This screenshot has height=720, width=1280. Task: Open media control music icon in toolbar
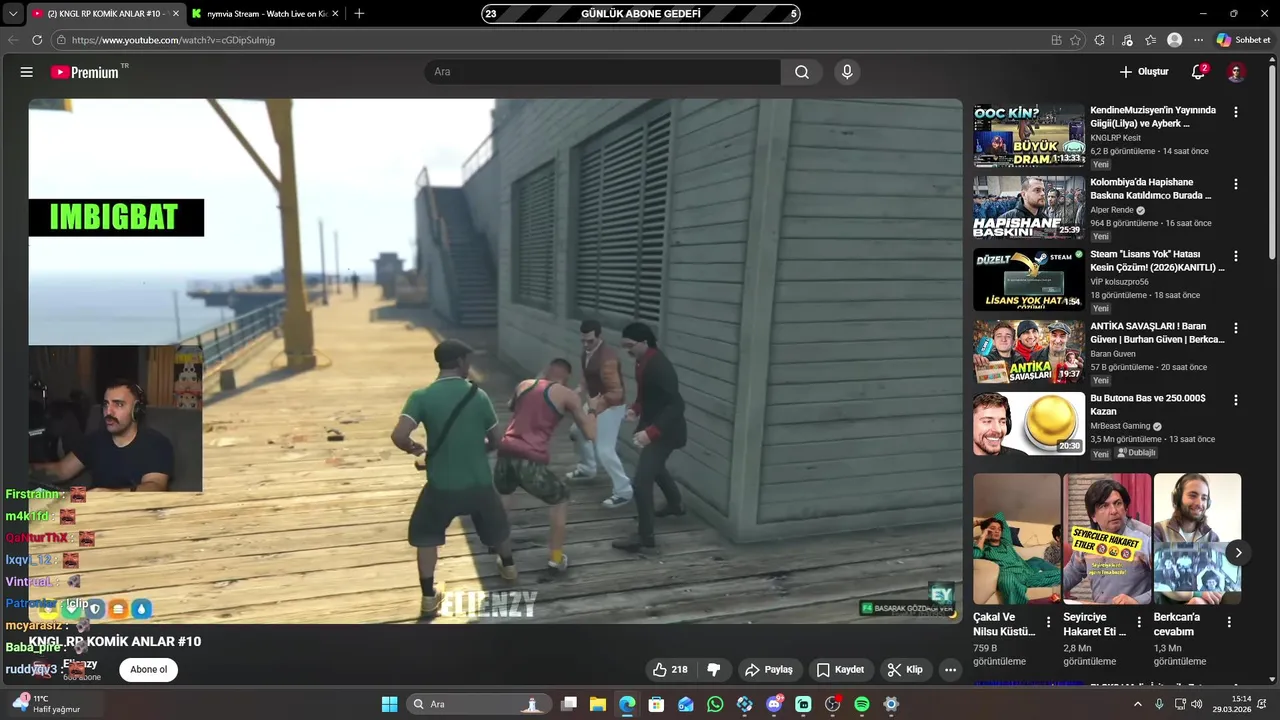[1127, 40]
